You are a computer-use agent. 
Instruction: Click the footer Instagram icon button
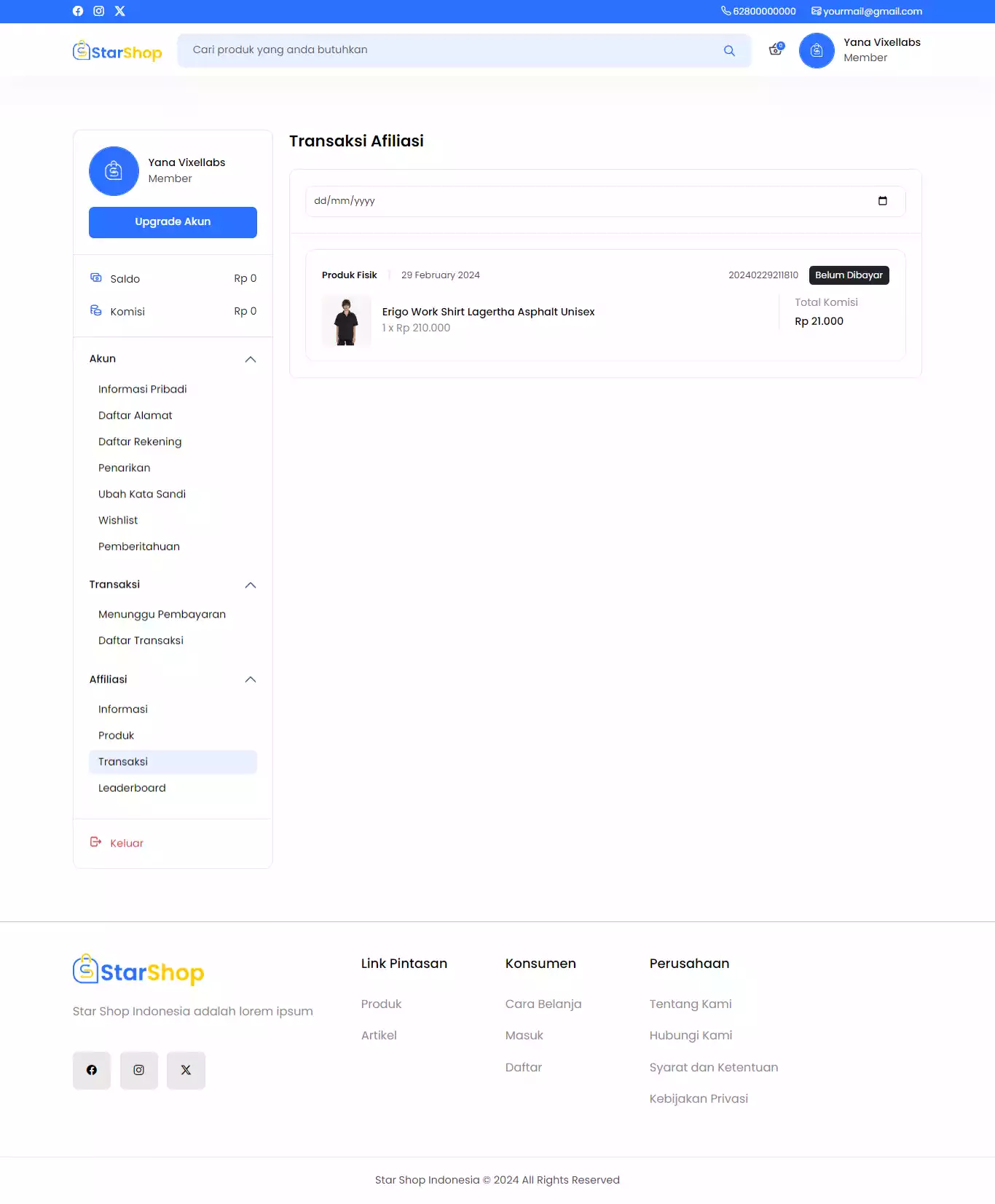[x=138, y=1070]
